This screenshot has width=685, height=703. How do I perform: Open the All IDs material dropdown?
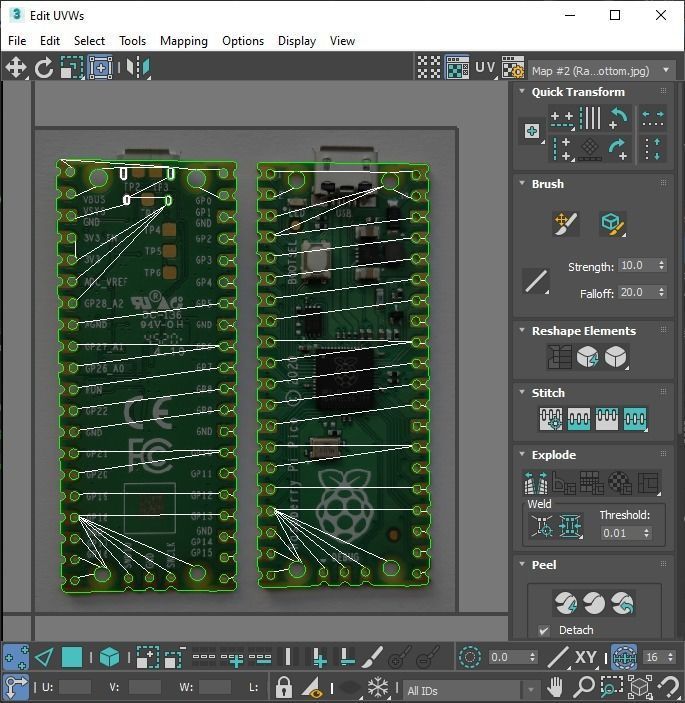[470, 690]
